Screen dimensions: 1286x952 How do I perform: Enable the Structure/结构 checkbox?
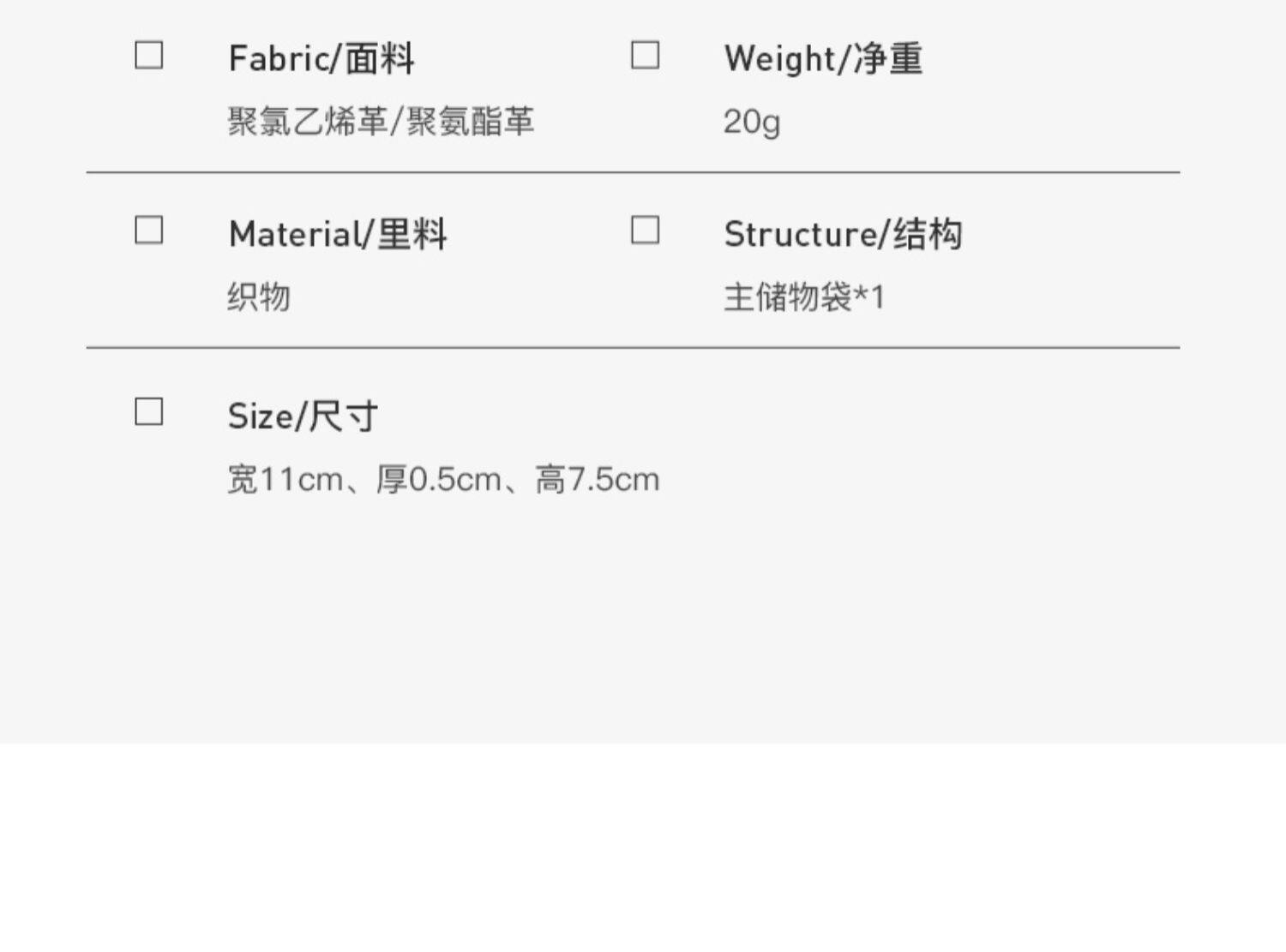pos(645,231)
